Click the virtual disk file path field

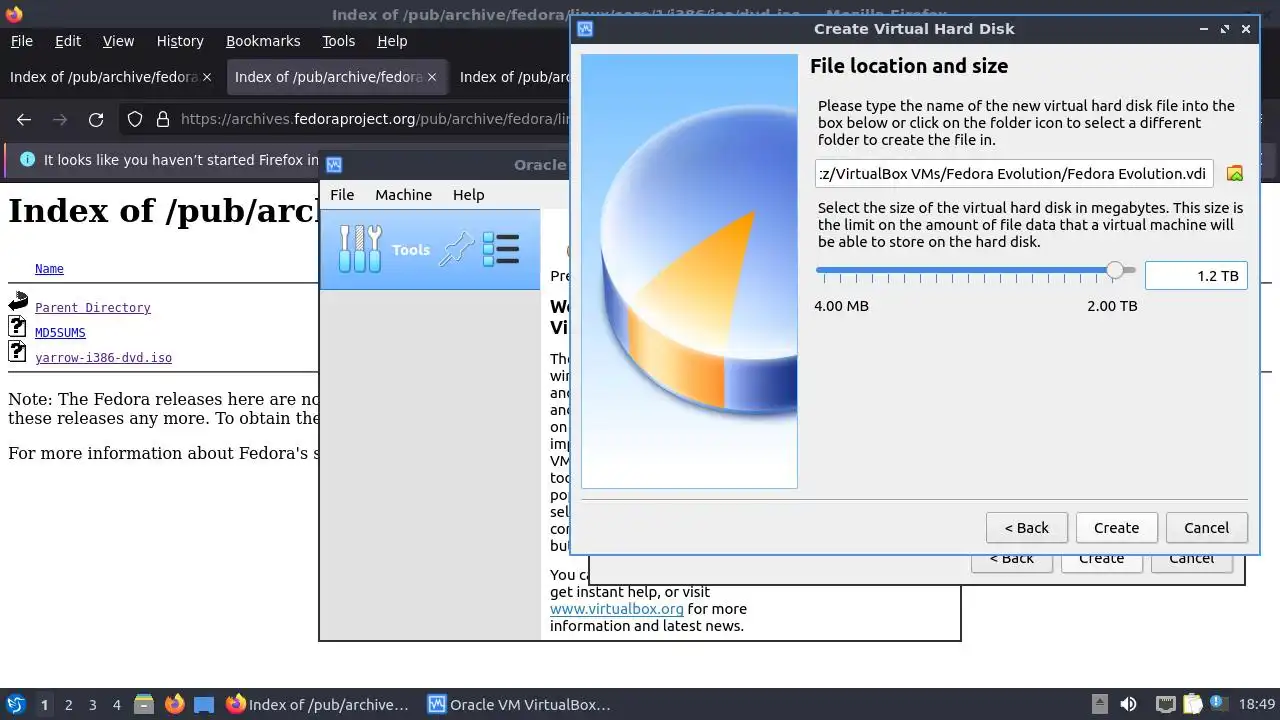[1014, 173]
